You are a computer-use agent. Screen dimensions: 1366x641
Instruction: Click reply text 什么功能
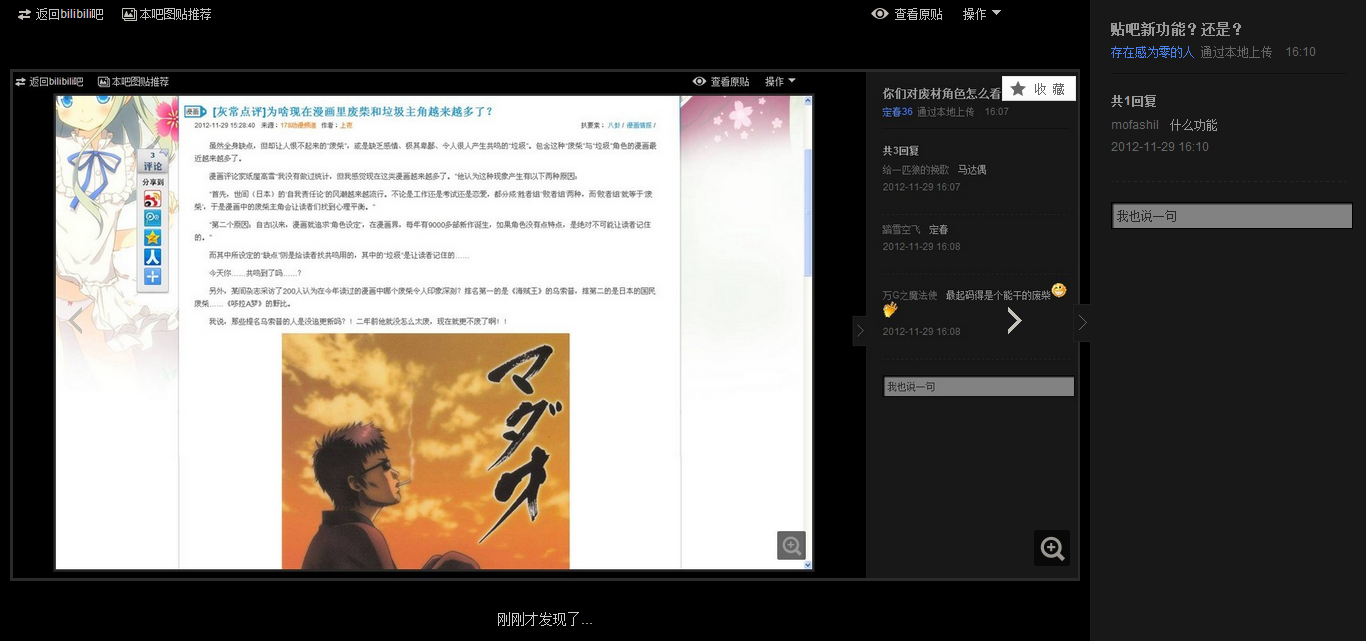click(x=1193, y=125)
